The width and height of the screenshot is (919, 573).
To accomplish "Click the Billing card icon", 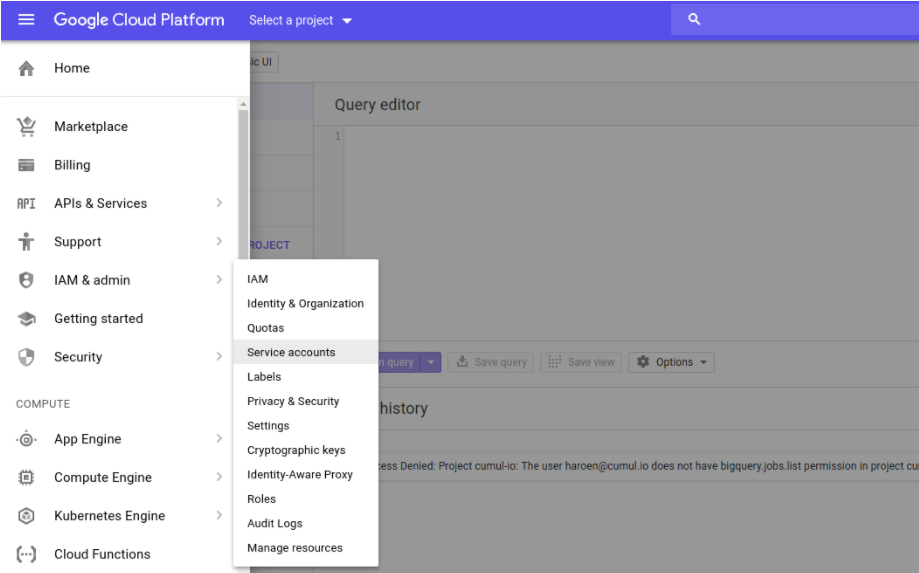I will [x=27, y=165].
